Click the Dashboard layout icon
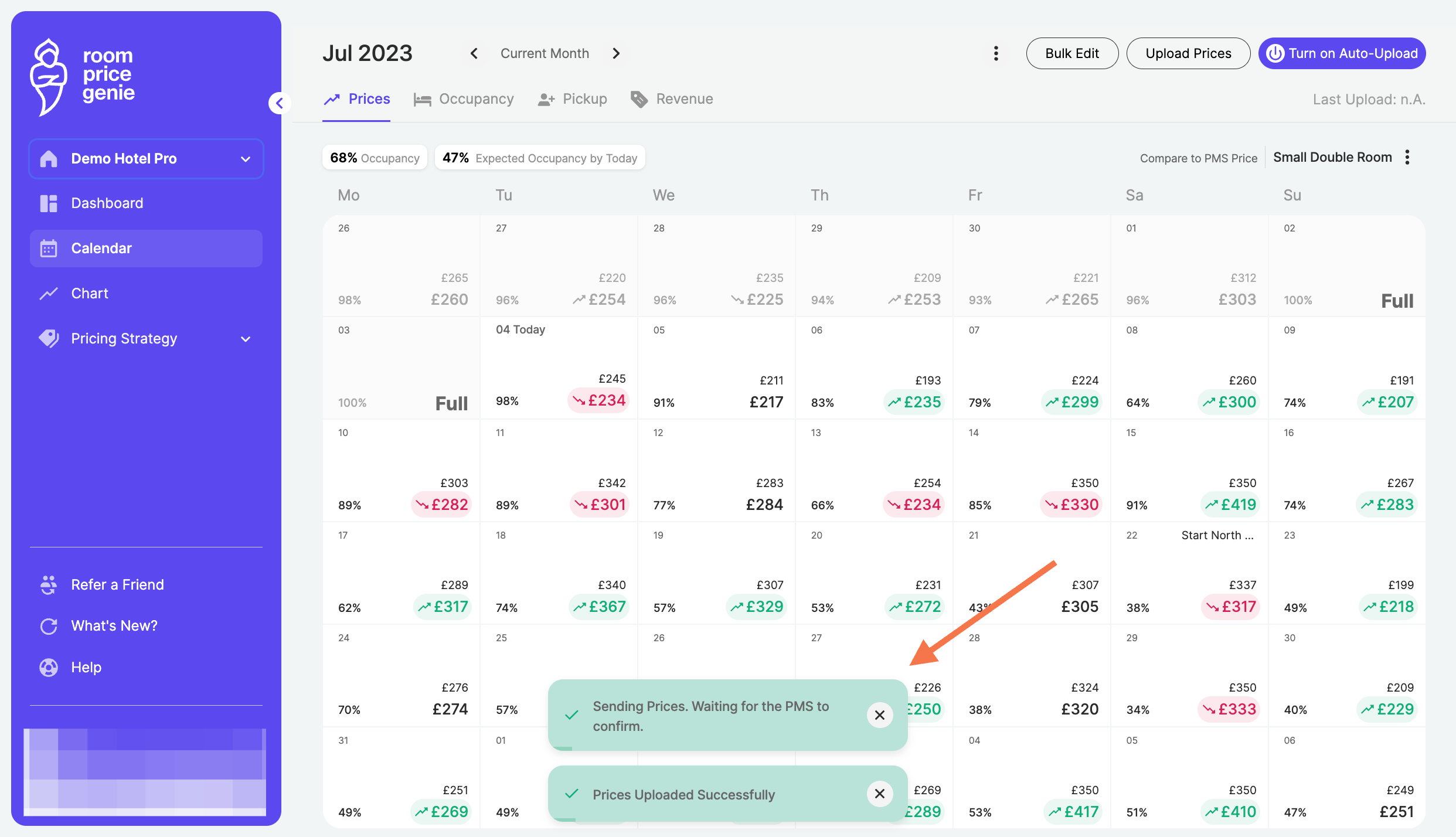1456x837 pixels. [49, 203]
